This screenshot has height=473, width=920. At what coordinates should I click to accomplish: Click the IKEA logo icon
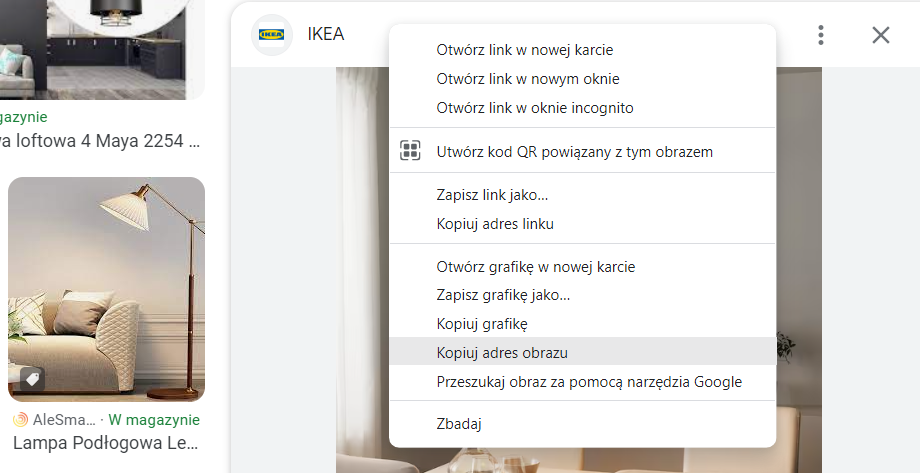[271, 35]
